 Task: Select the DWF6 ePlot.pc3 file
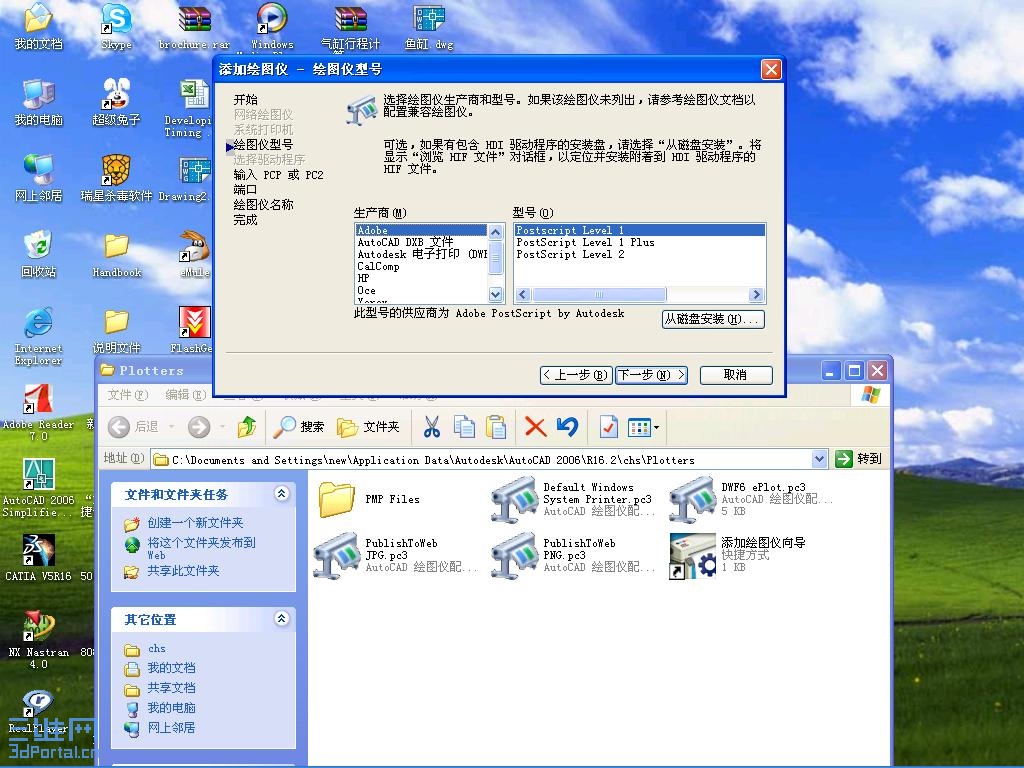[x=751, y=500]
